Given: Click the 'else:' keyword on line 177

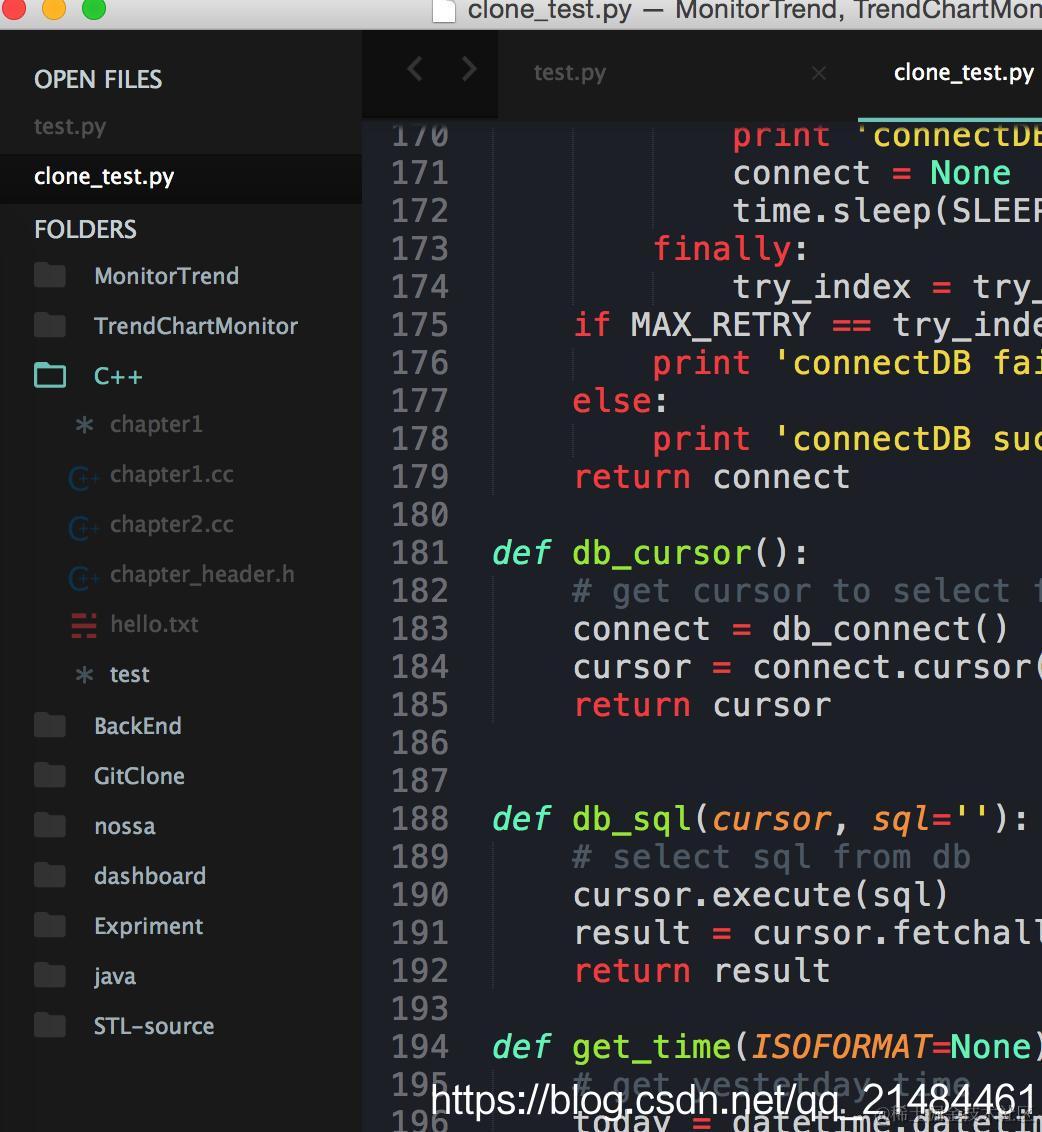Looking at the screenshot, I should point(620,401).
